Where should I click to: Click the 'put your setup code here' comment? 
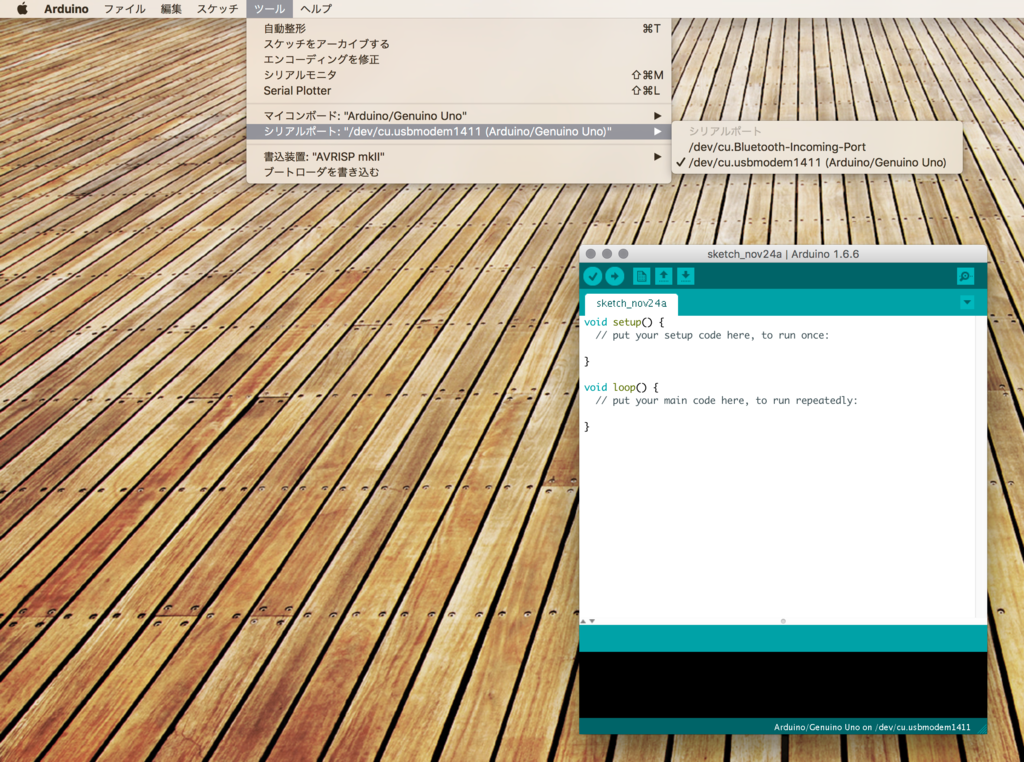tap(712, 335)
